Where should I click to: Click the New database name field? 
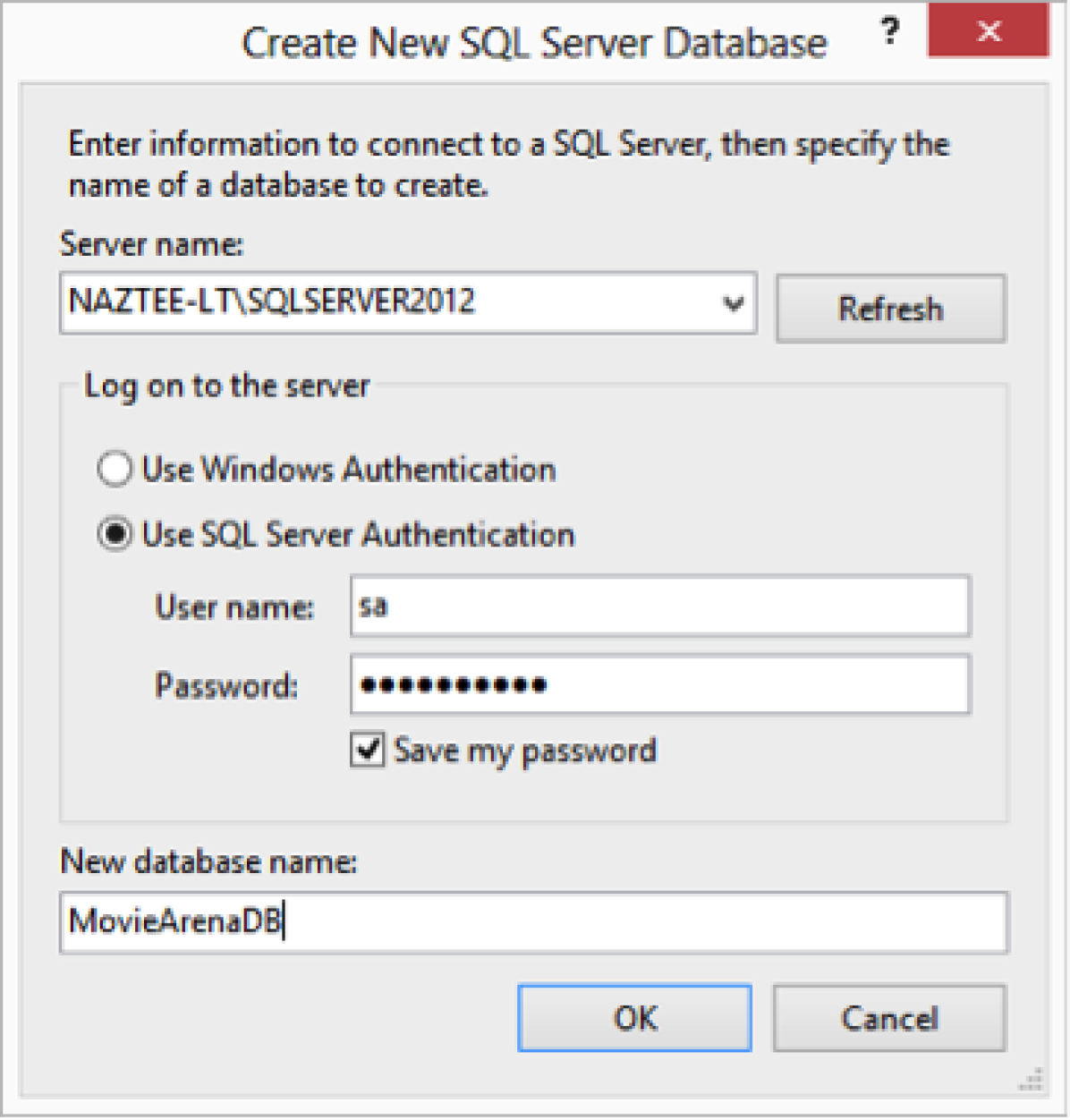tap(534, 922)
